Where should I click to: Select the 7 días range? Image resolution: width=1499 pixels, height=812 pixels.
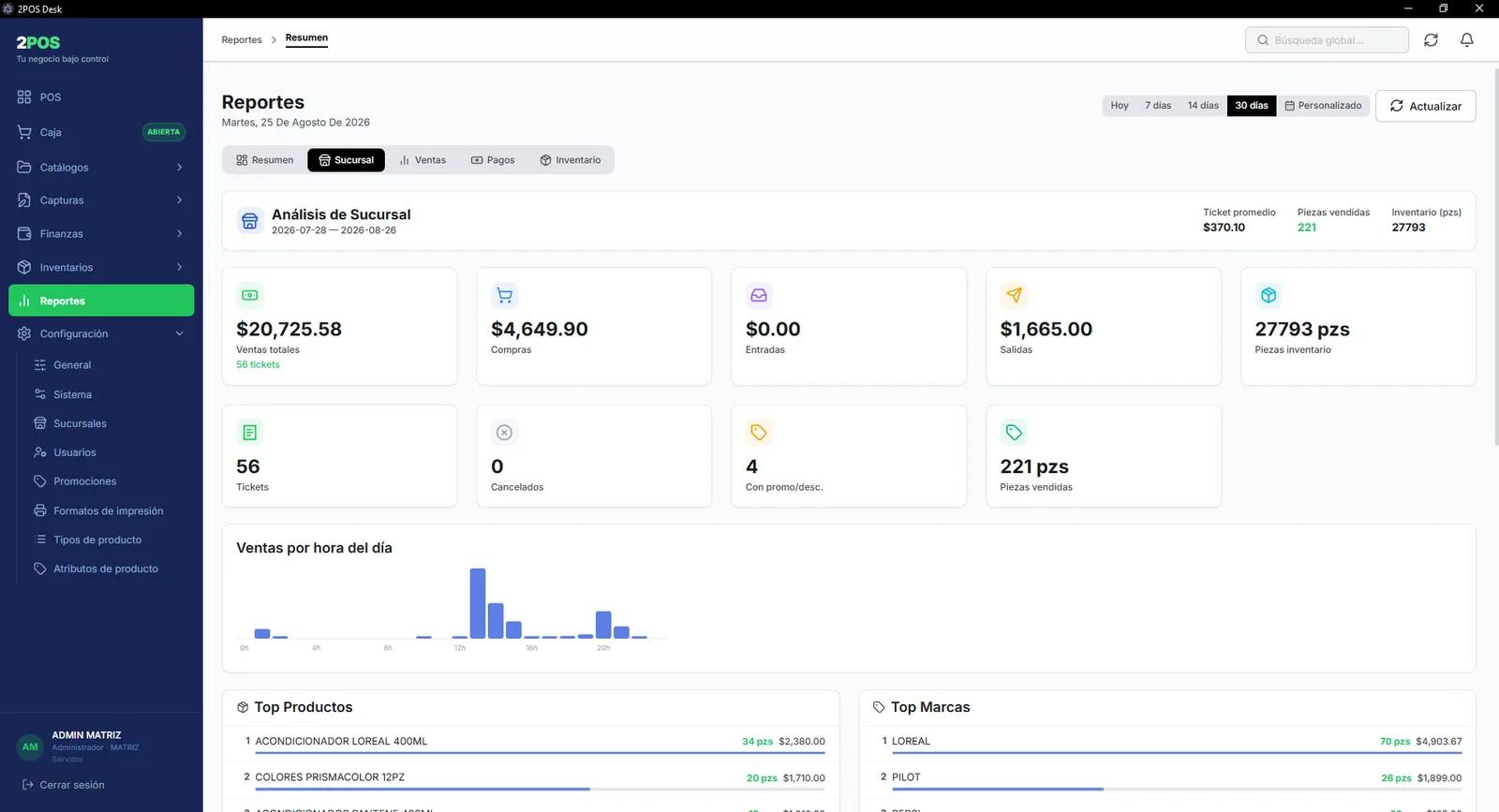coord(1158,106)
